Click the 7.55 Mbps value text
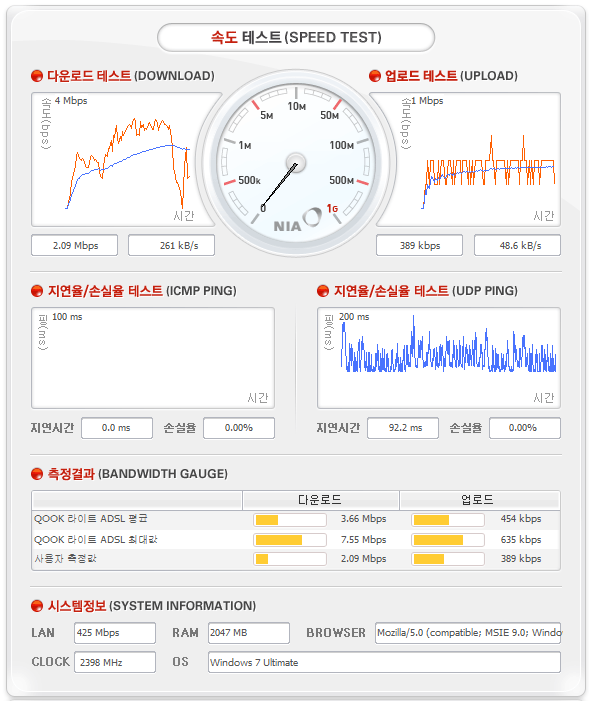595x701 pixels. coord(363,540)
